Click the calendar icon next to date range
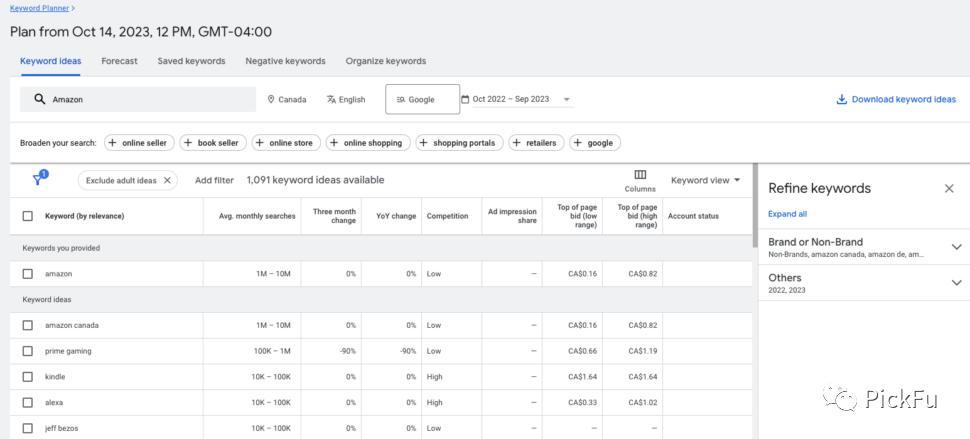This screenshot has width=970, height=439. (x=465, y=99)
